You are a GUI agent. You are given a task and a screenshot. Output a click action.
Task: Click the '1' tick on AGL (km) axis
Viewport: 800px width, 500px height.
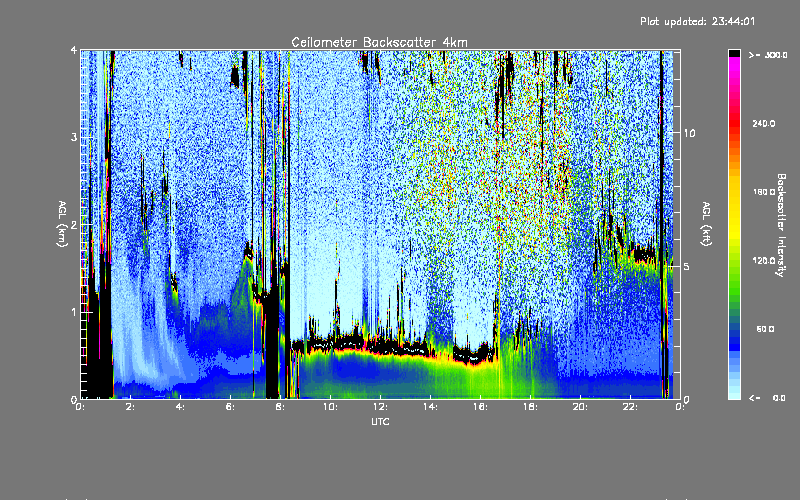pyautogui.click(x=74, y=312)
